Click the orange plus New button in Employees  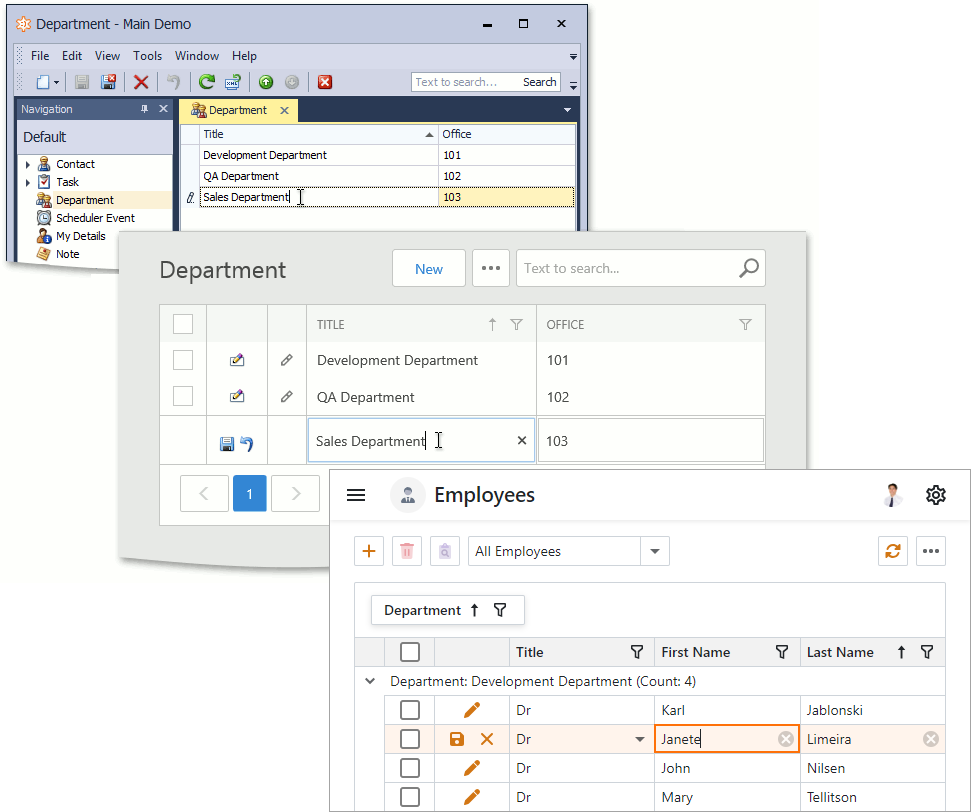click(x=369, y=551)
